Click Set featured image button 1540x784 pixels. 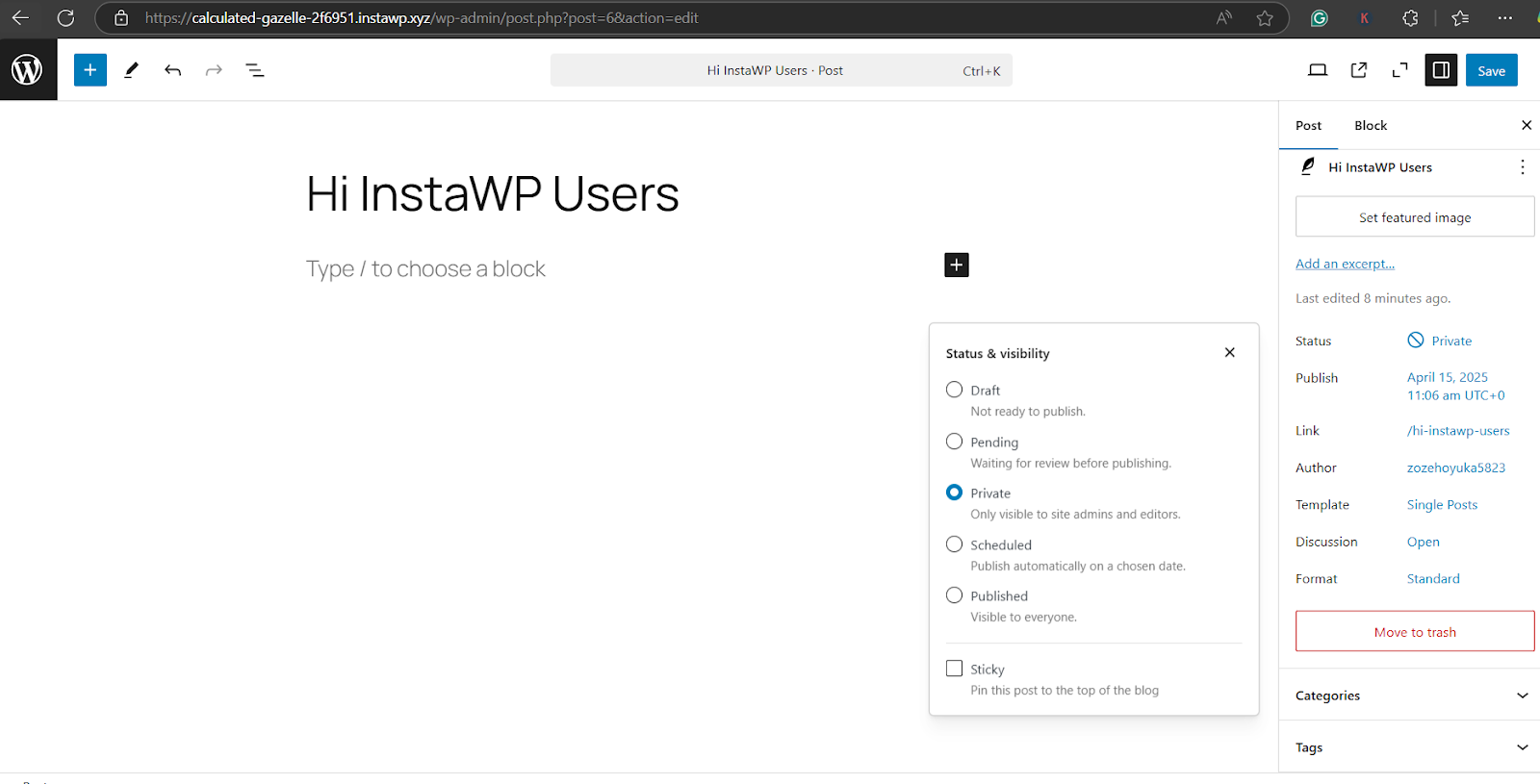coord(1415,217)
